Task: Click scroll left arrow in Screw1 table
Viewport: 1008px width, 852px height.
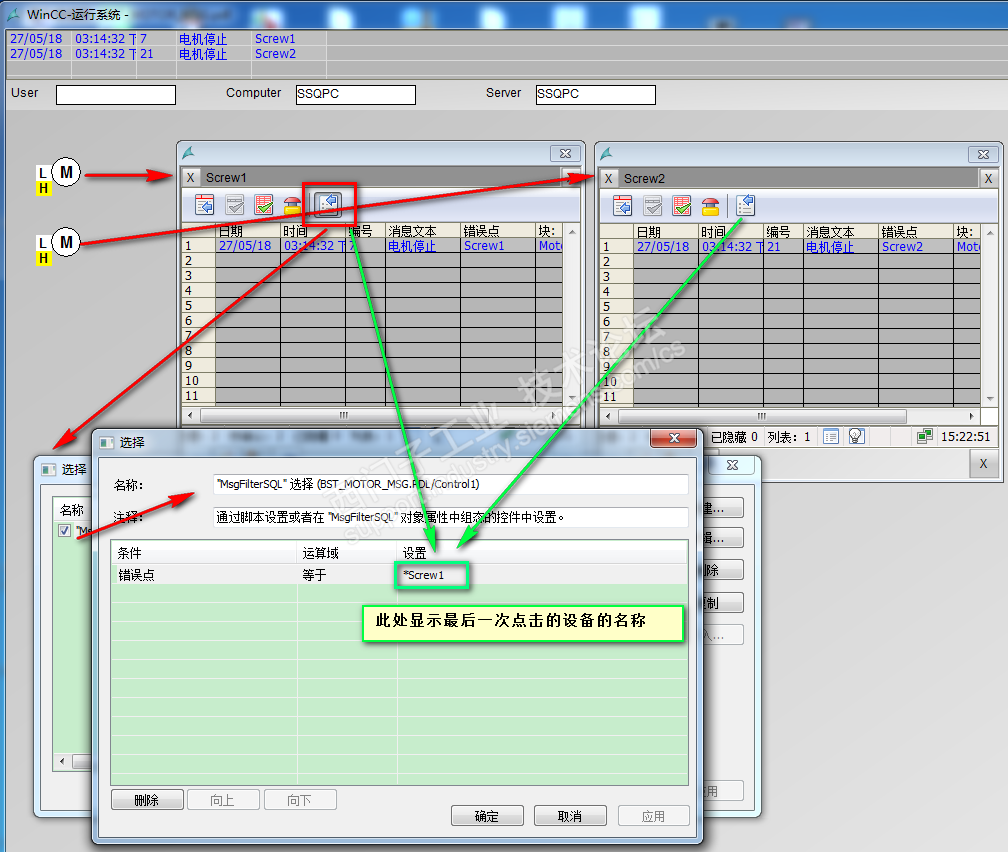Action: click(190, 415)
